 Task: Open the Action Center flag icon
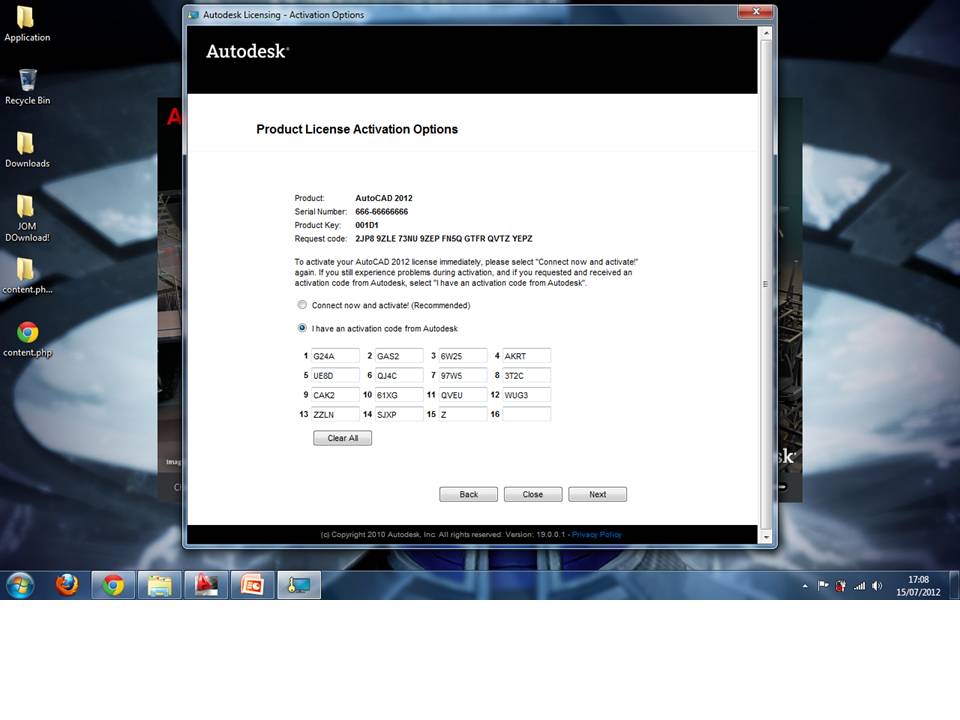click(x=823, y=586)
